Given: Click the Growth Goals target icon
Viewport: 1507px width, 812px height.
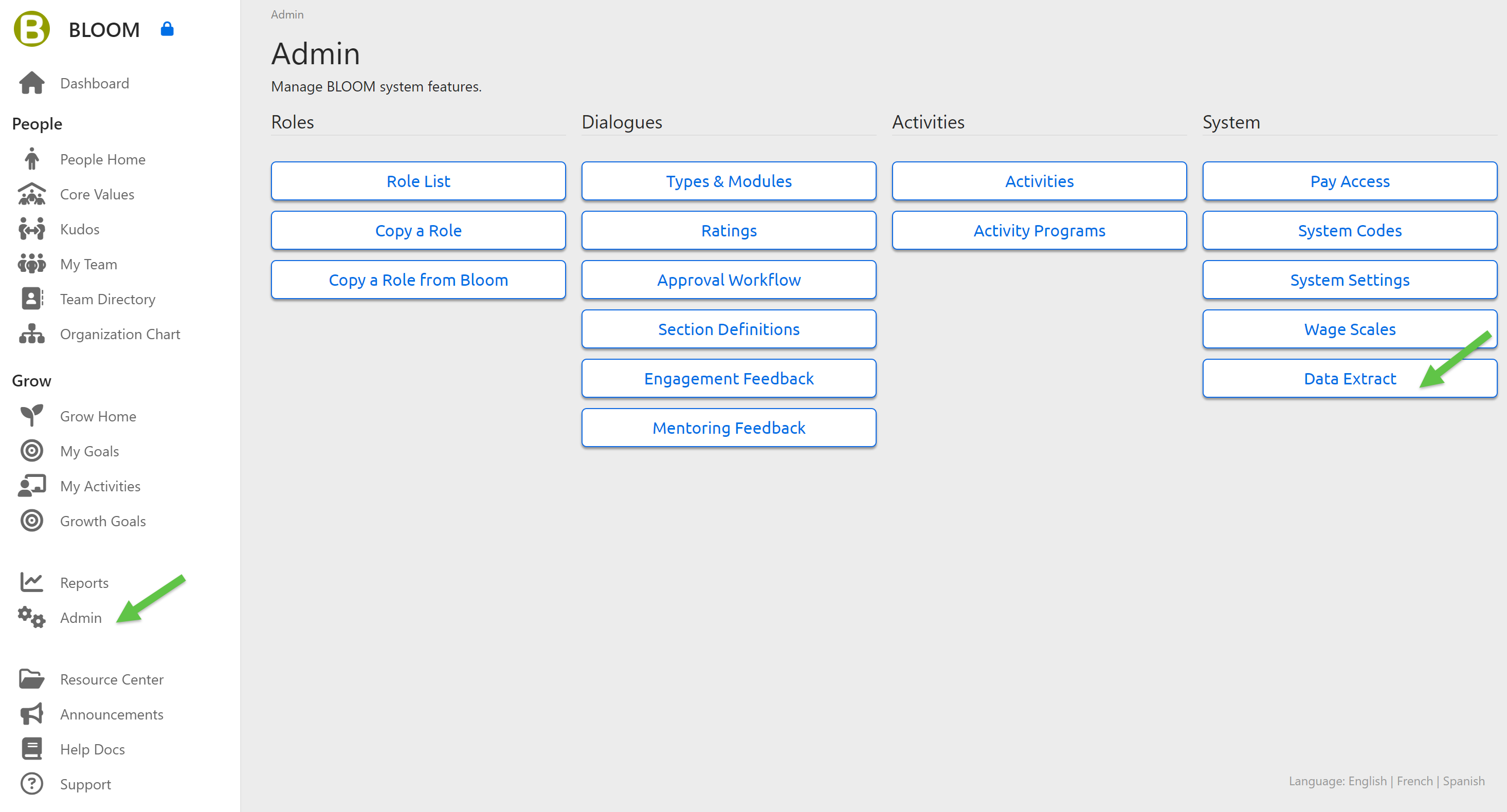Looking at the screenshot, I should (31, 521).
